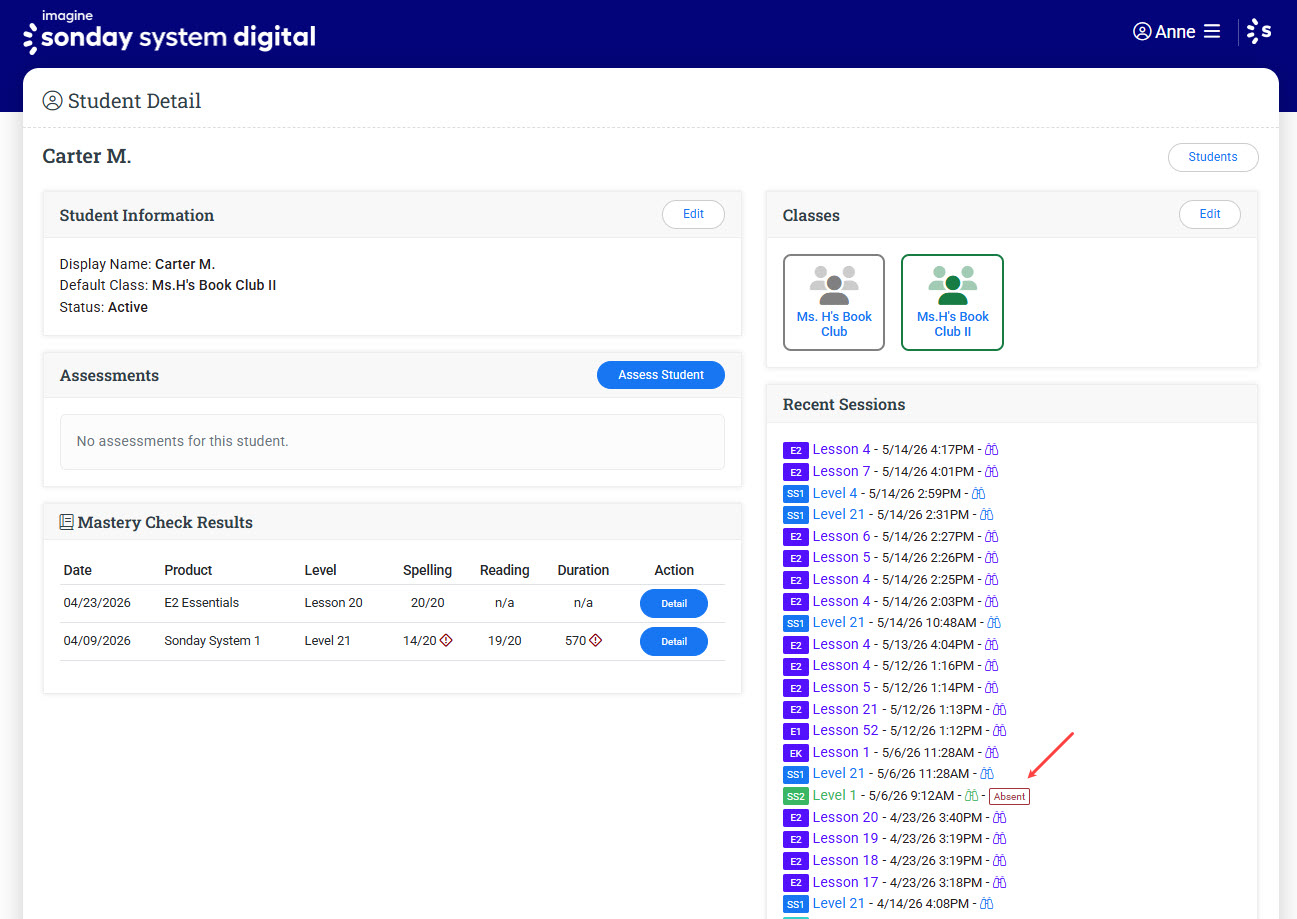Click binoculars icon for Level 21 5/6/26 11:28AM
This screenshot has height=919, width=1297.
point(987,774)
